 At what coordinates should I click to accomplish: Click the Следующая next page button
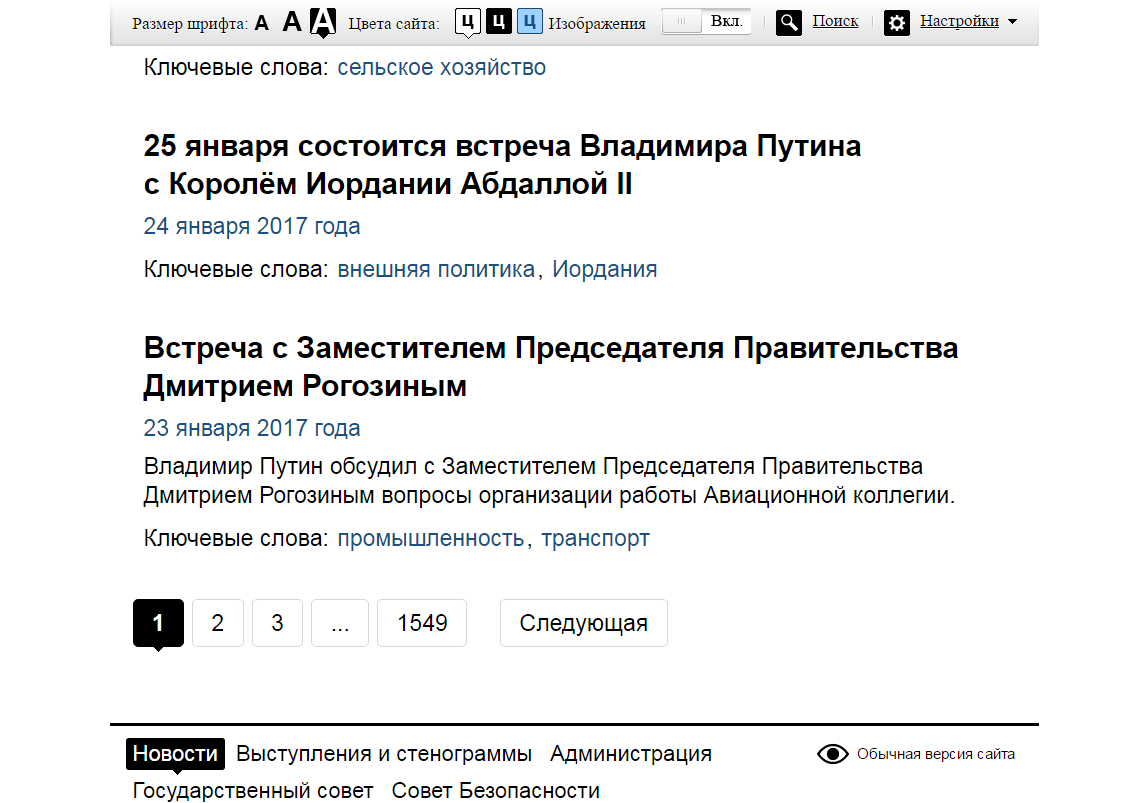pos(583,623)
